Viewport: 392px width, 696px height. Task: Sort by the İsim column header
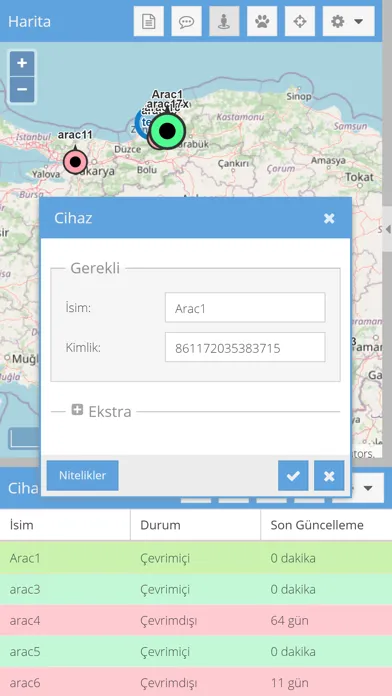(x=65, y=525)
